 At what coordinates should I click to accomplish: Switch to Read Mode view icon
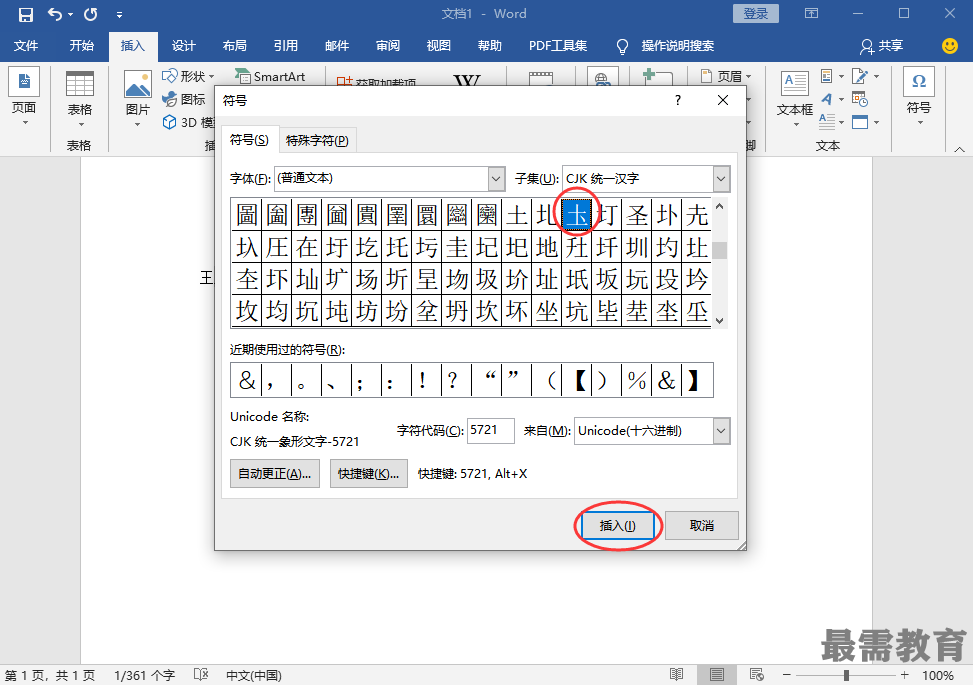point(676,674)
